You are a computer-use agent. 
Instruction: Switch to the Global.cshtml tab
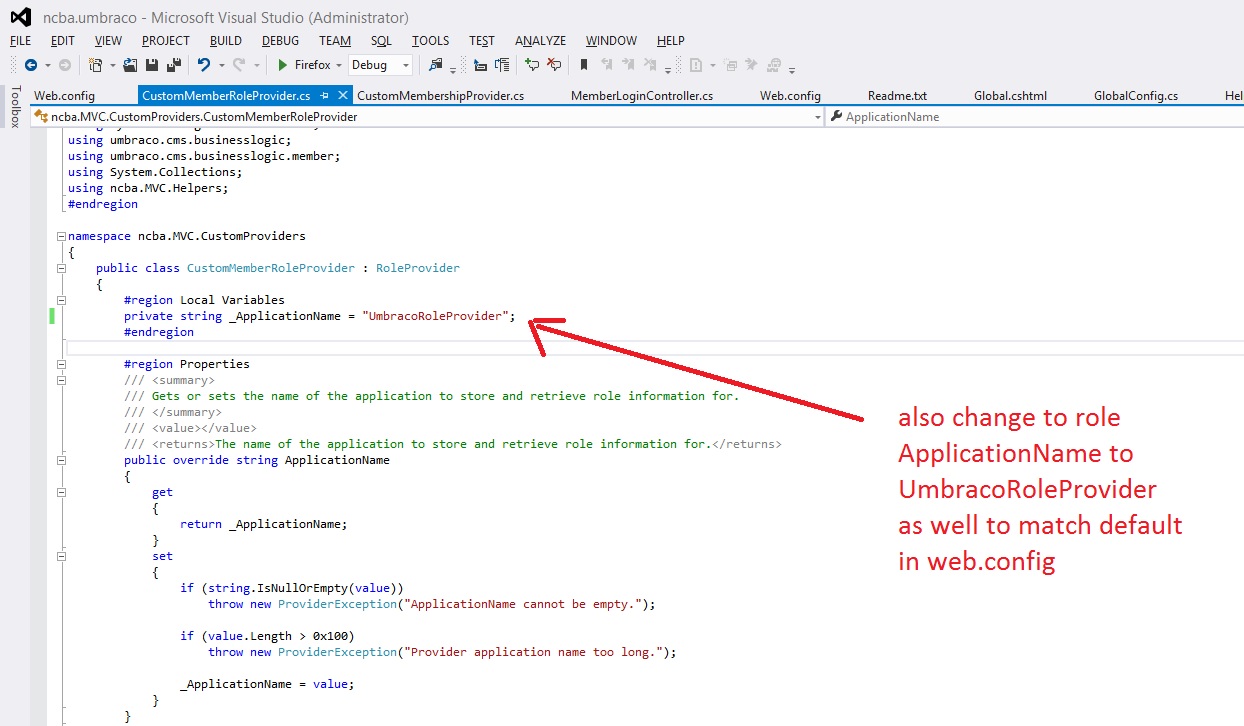click(x=1010, y=96)
